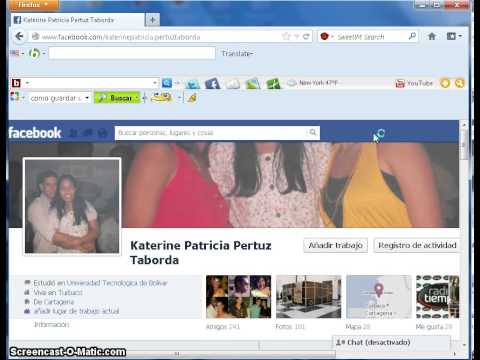Open the language flag dropdown
Image resolution: width=480 pixels, height=360 pixels.
click(17, 53)
